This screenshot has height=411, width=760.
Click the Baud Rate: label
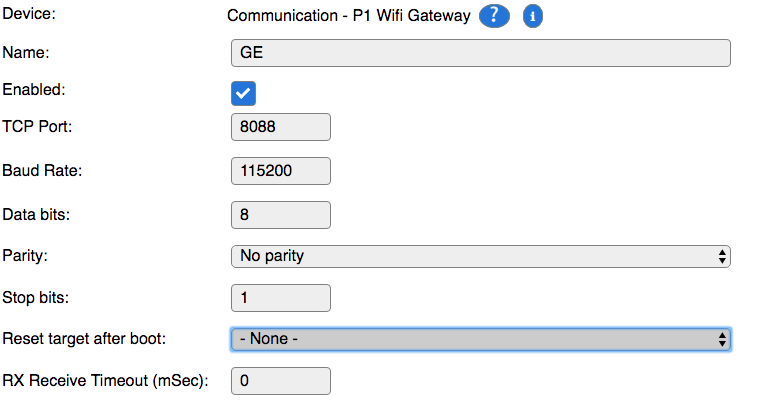pyautogui.click(x=42, y=171)
